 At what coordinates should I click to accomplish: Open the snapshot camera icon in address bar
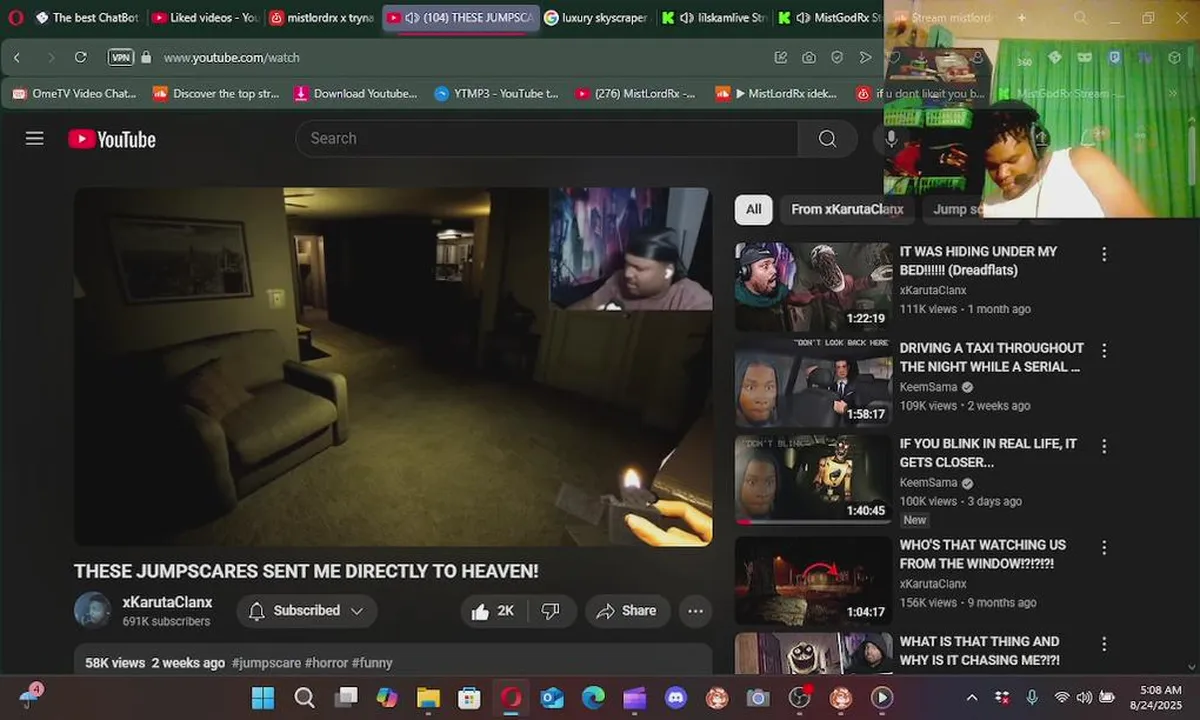pos(809,57)
